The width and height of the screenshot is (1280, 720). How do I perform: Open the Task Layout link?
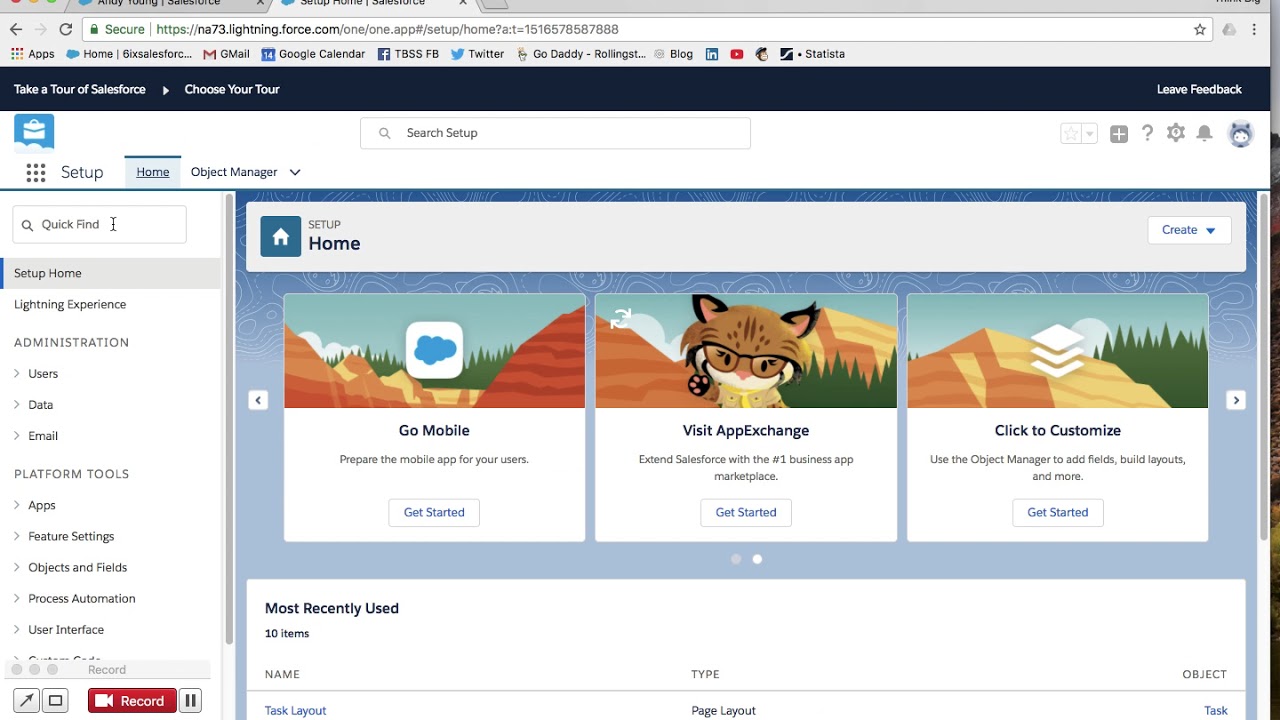pos(296,710)
